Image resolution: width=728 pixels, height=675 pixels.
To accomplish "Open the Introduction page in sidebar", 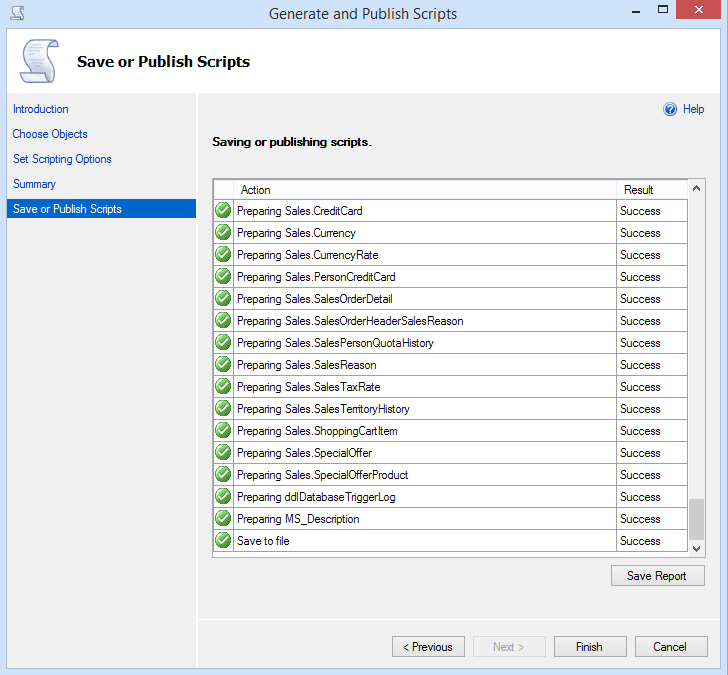I will tap(41, 109).
